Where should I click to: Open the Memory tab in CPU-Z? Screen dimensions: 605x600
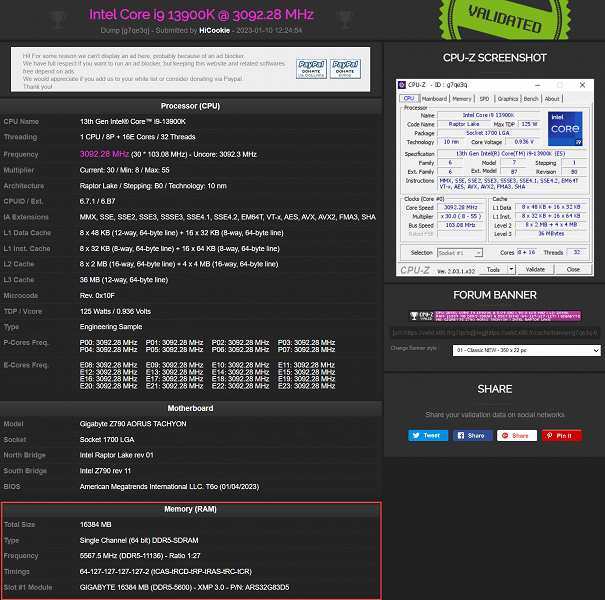462,99
